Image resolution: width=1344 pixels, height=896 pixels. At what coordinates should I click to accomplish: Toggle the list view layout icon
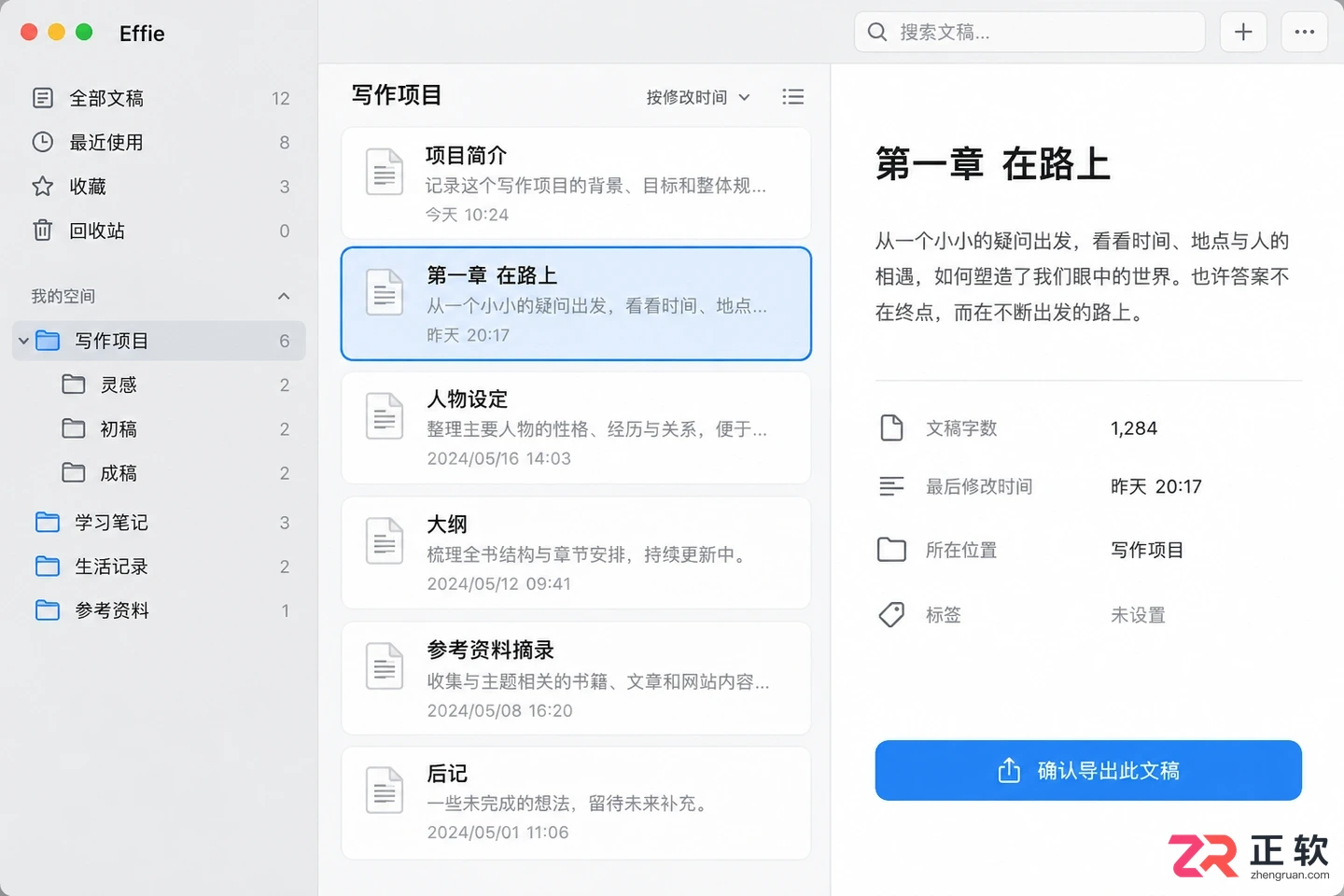point(793,96)
